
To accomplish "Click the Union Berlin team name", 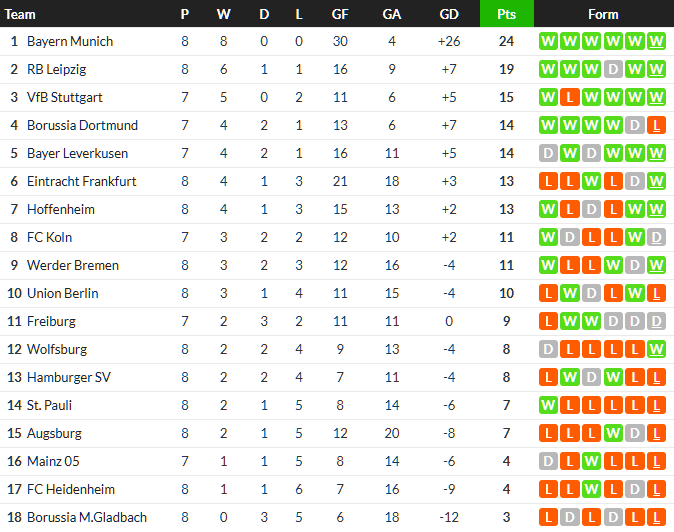I will 63,293.
